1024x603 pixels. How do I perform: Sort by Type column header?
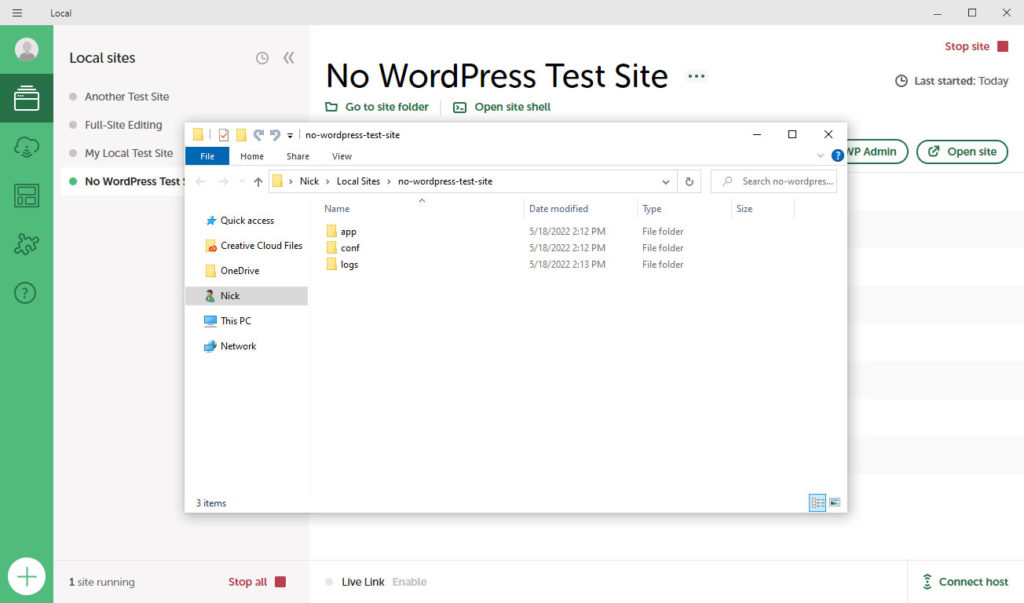[x=652, y=208]
